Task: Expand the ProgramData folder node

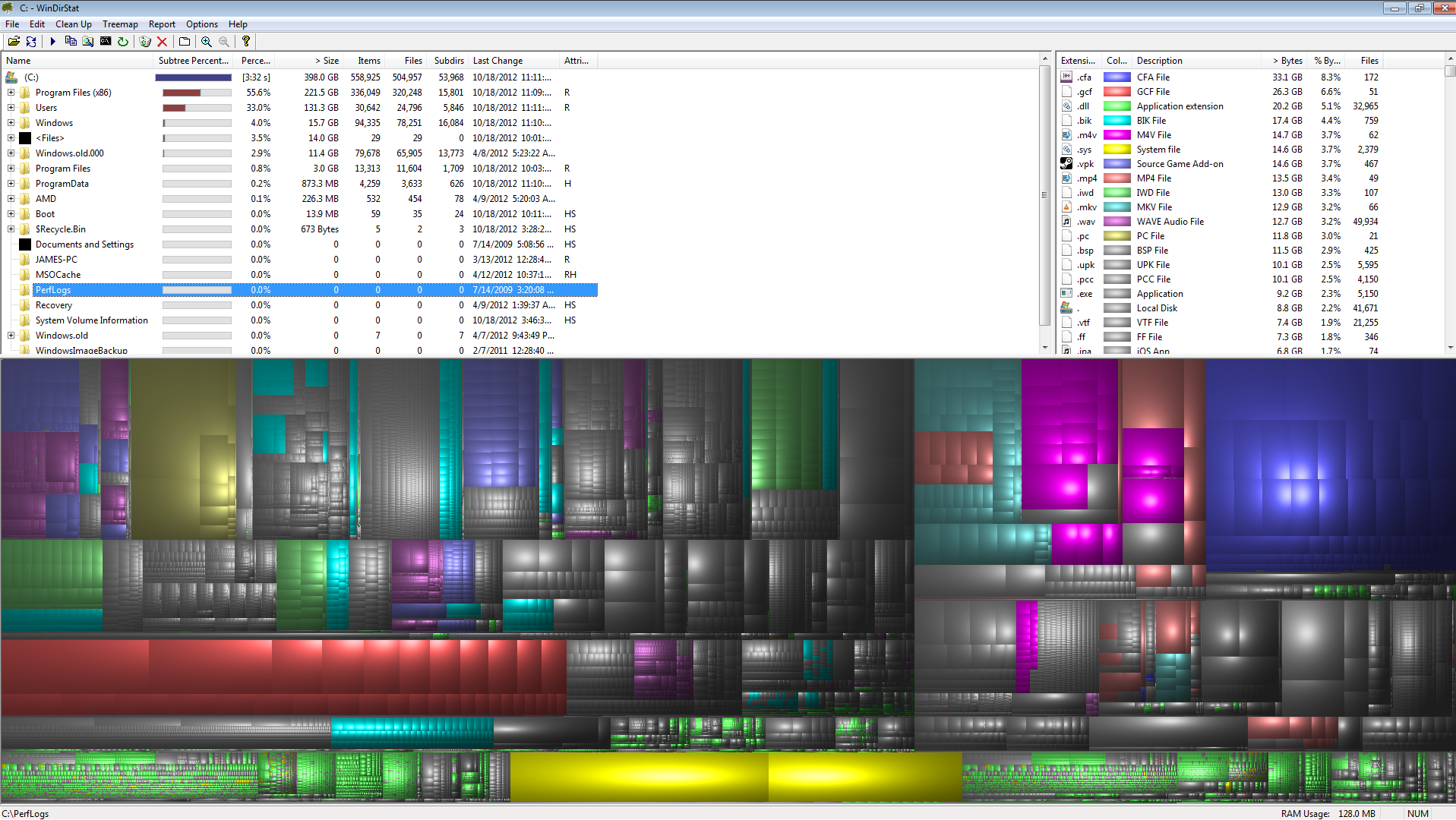Action: tap(11, 184)
